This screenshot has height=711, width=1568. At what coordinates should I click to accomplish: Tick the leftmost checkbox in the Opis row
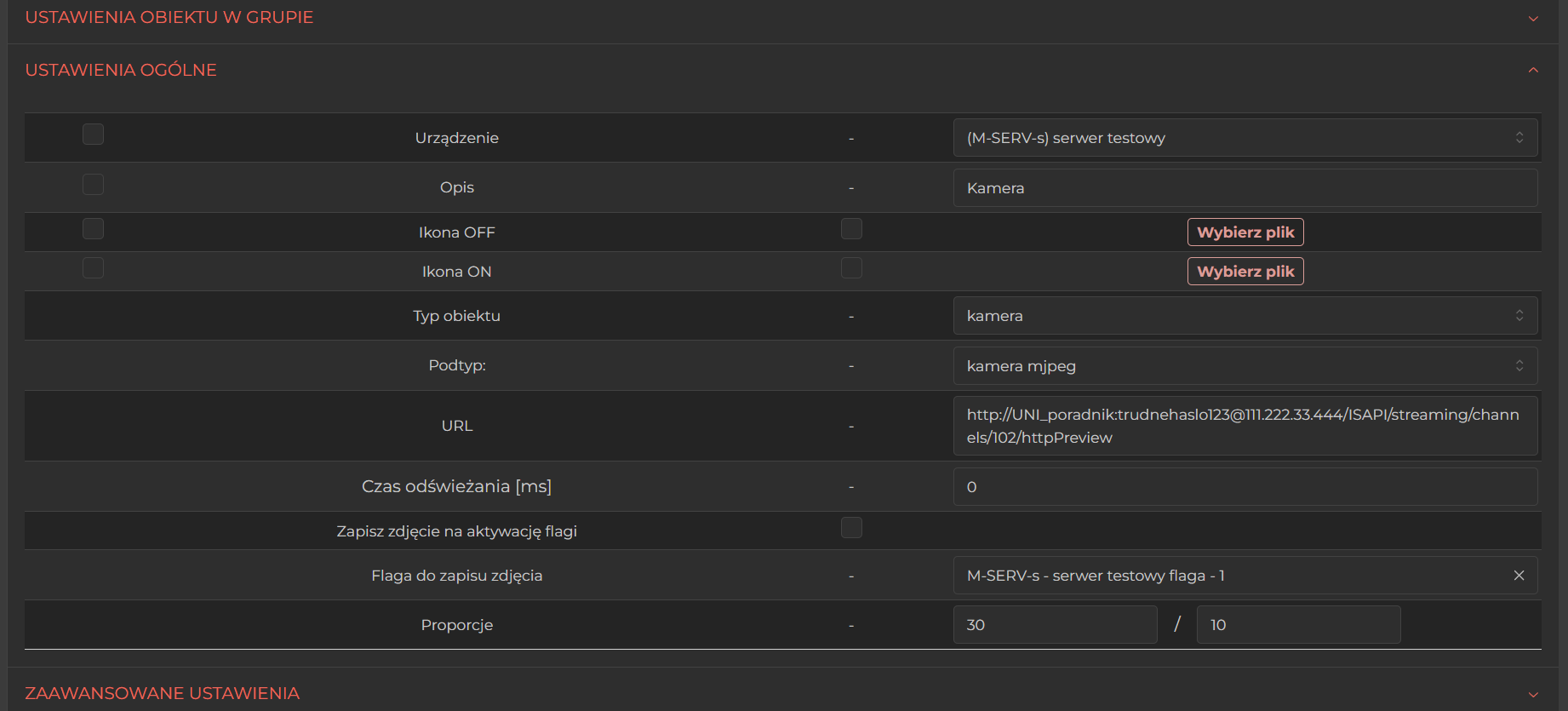pyautogui.click(x=94, y=184)
